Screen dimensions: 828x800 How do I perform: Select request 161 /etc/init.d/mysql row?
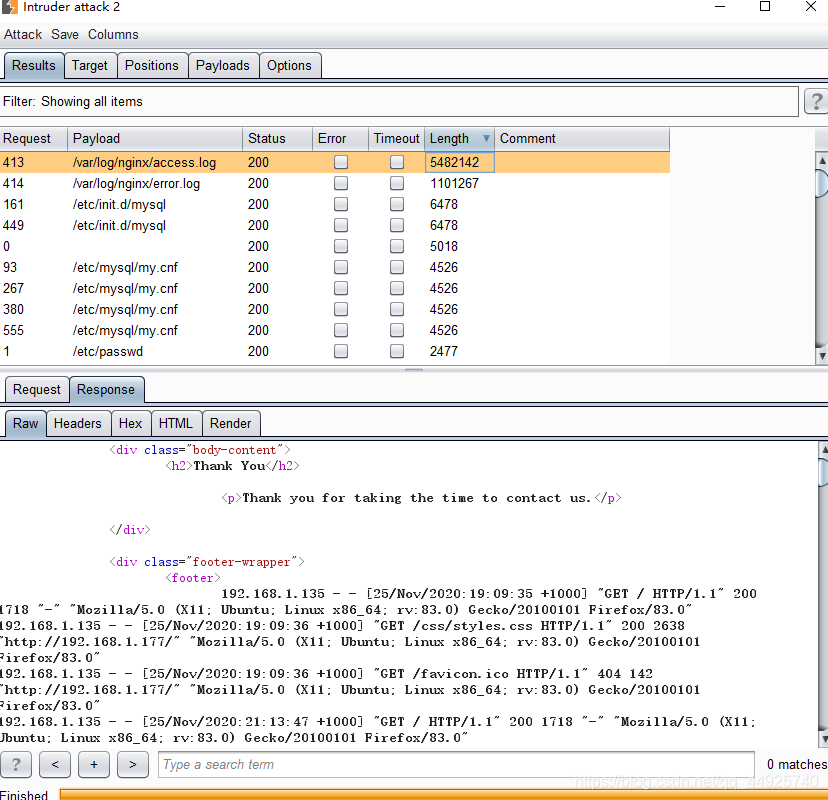pyautogui.click(x=335, y=204)
